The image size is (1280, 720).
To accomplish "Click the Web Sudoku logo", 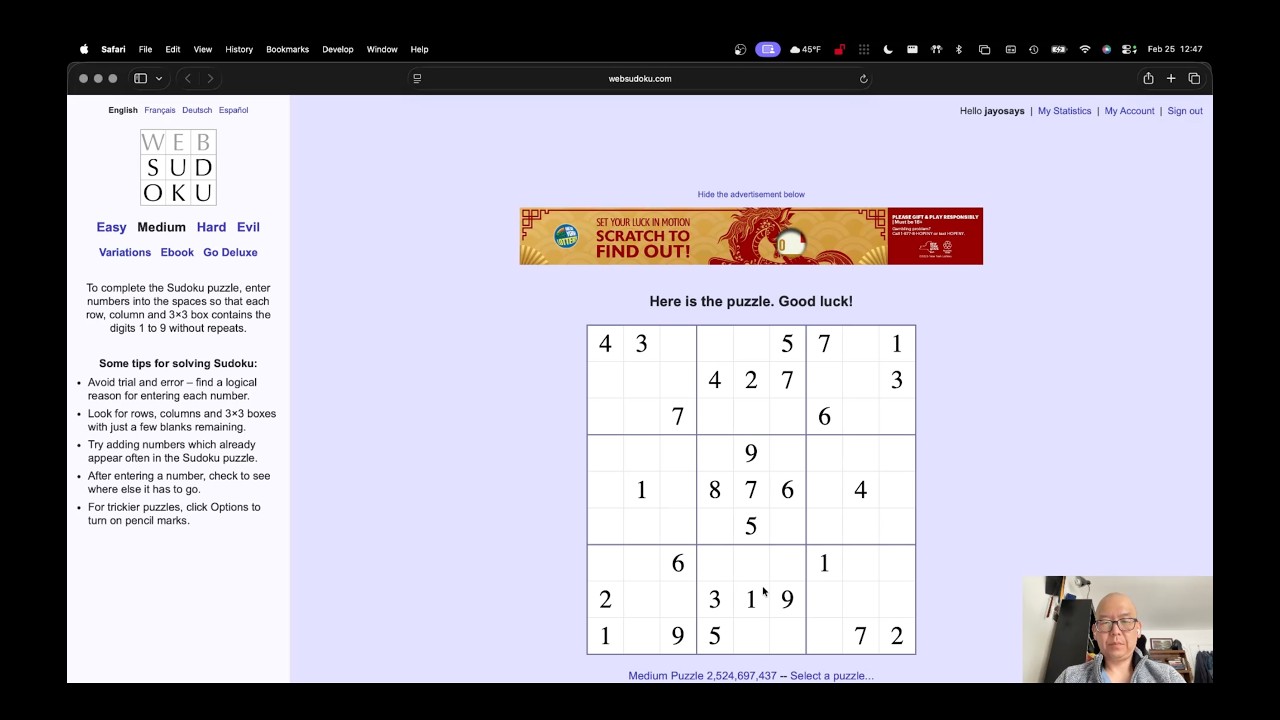I will click(178, 168).
